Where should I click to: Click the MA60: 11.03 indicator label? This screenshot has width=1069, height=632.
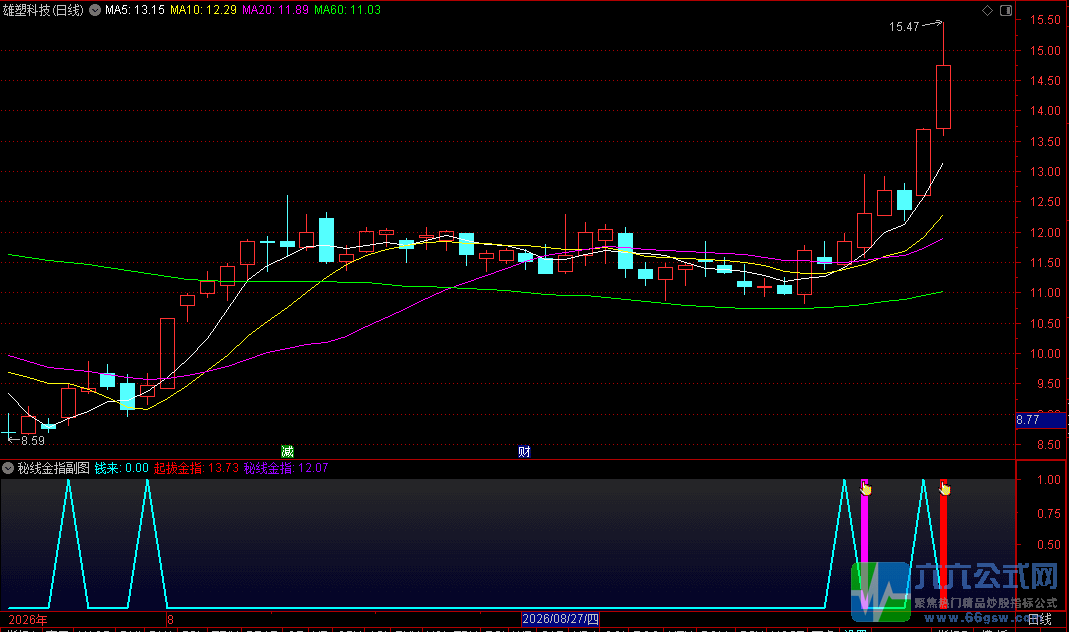(x=347, y=10)
